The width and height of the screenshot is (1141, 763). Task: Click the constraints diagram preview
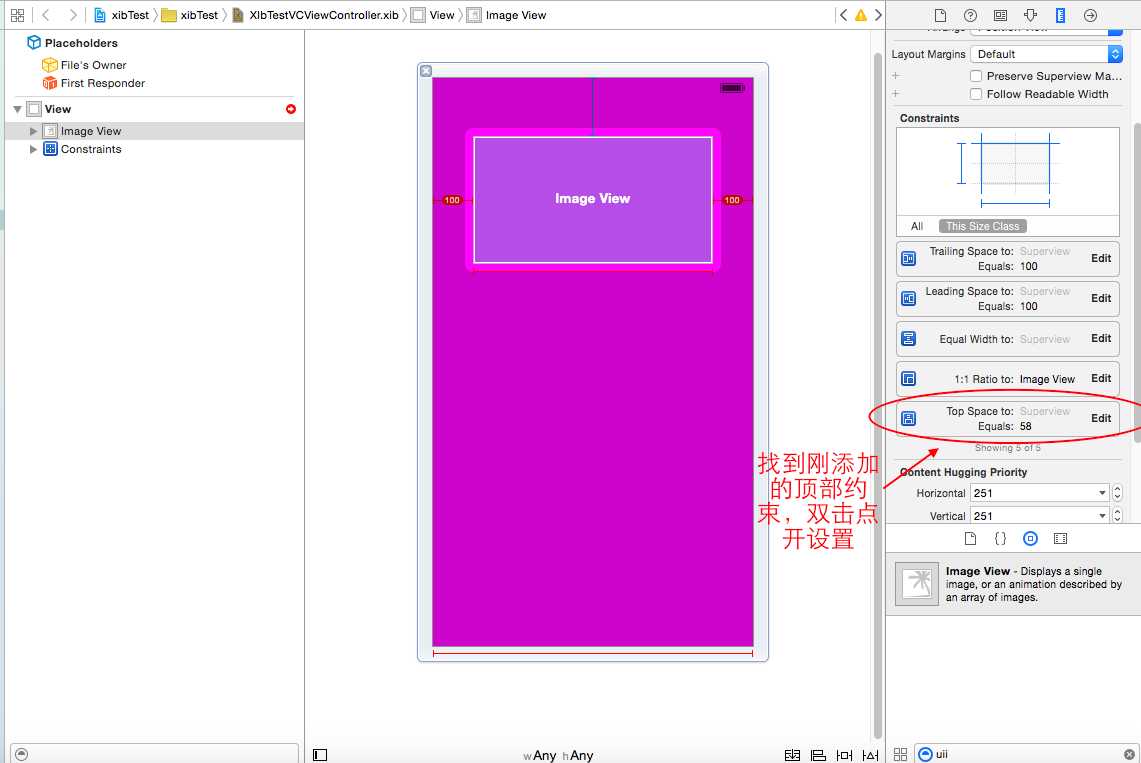point(1008,171)
